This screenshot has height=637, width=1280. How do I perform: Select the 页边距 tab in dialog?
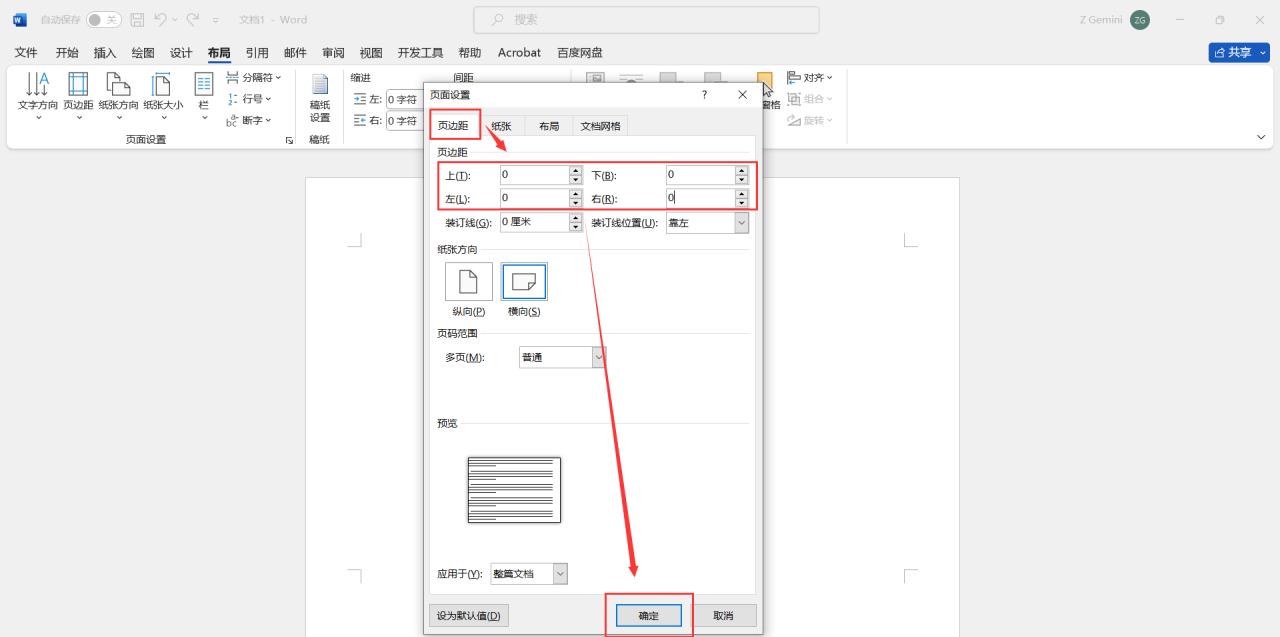click(453, 125)
